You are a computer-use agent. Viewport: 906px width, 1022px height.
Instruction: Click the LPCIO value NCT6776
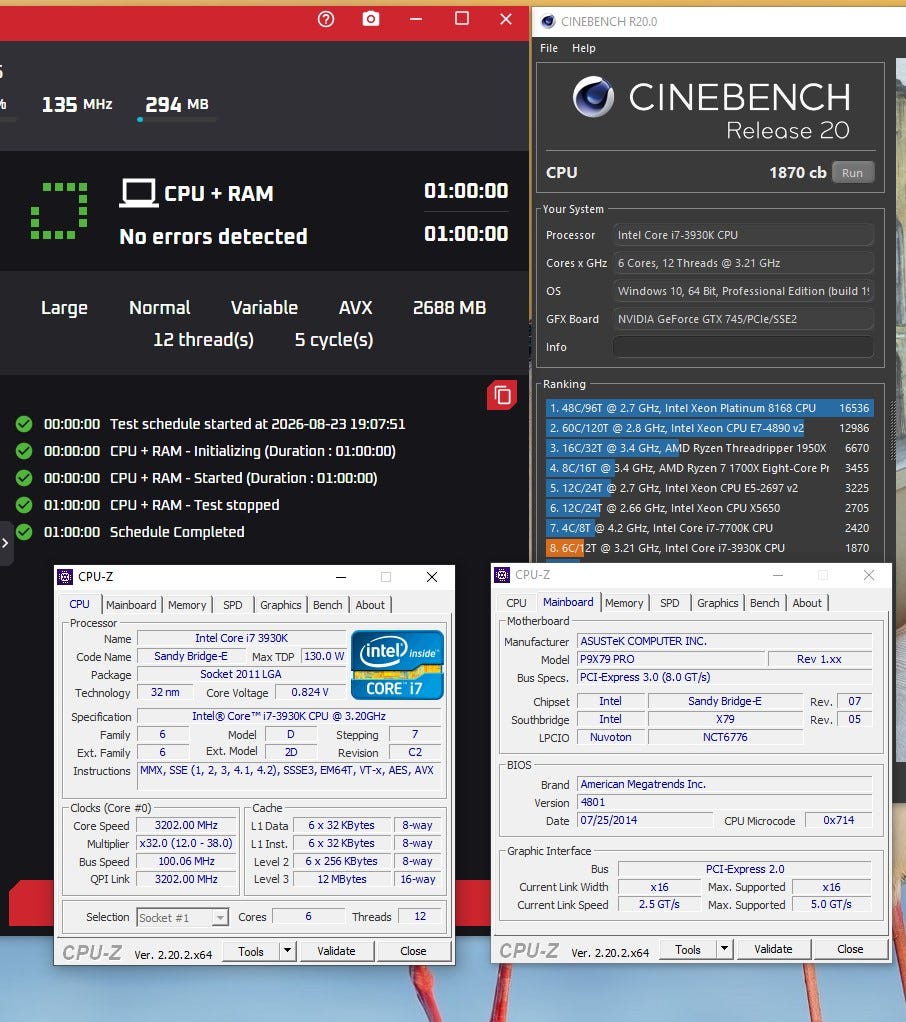pos(725,737)
